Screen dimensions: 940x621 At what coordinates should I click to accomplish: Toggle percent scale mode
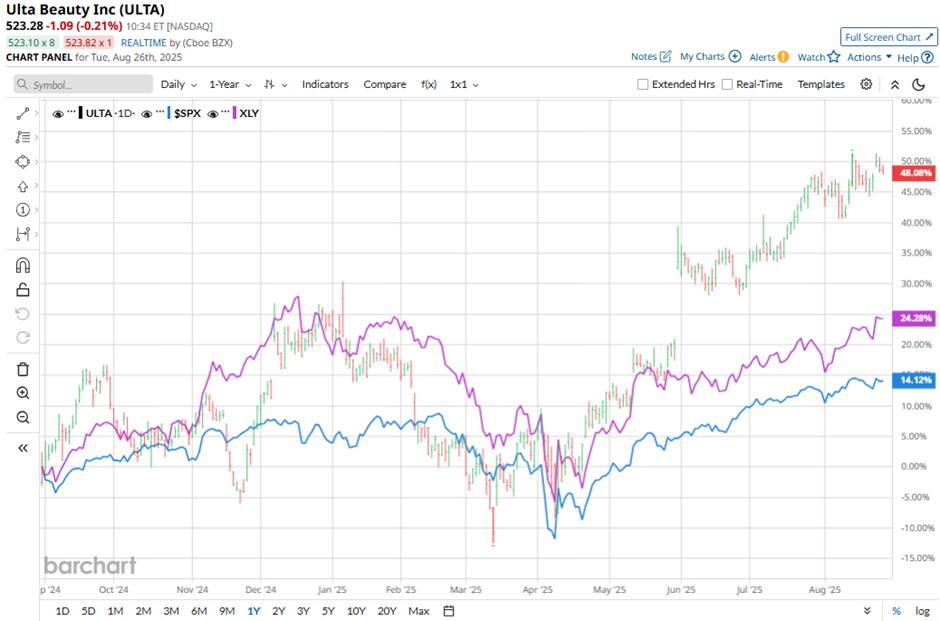tap(896, 611)
